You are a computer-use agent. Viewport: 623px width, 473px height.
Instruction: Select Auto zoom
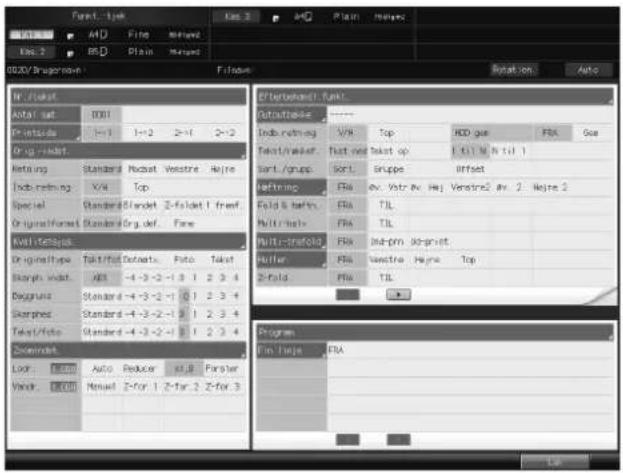(x=102, y=369)
